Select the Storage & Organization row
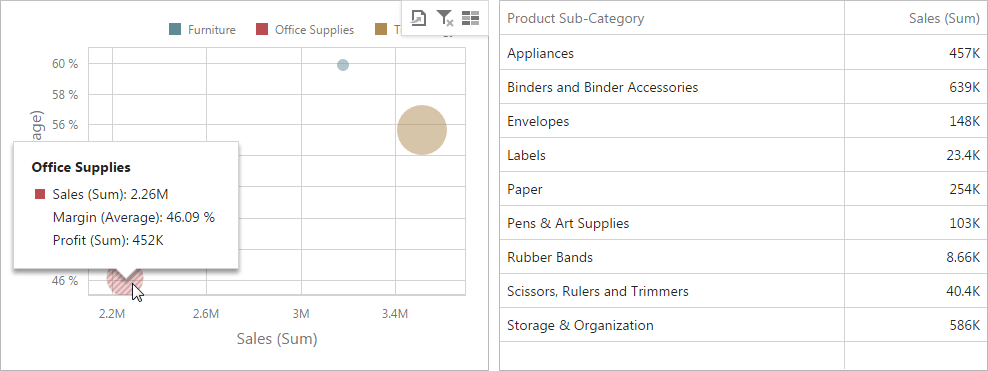This screenshot has width=988, height=371. pos(744,325)
